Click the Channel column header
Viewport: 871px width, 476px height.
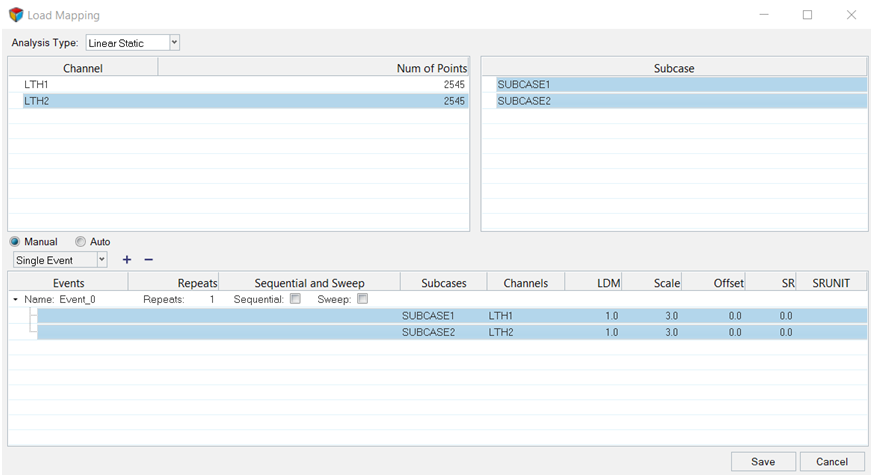coord(83,68)
